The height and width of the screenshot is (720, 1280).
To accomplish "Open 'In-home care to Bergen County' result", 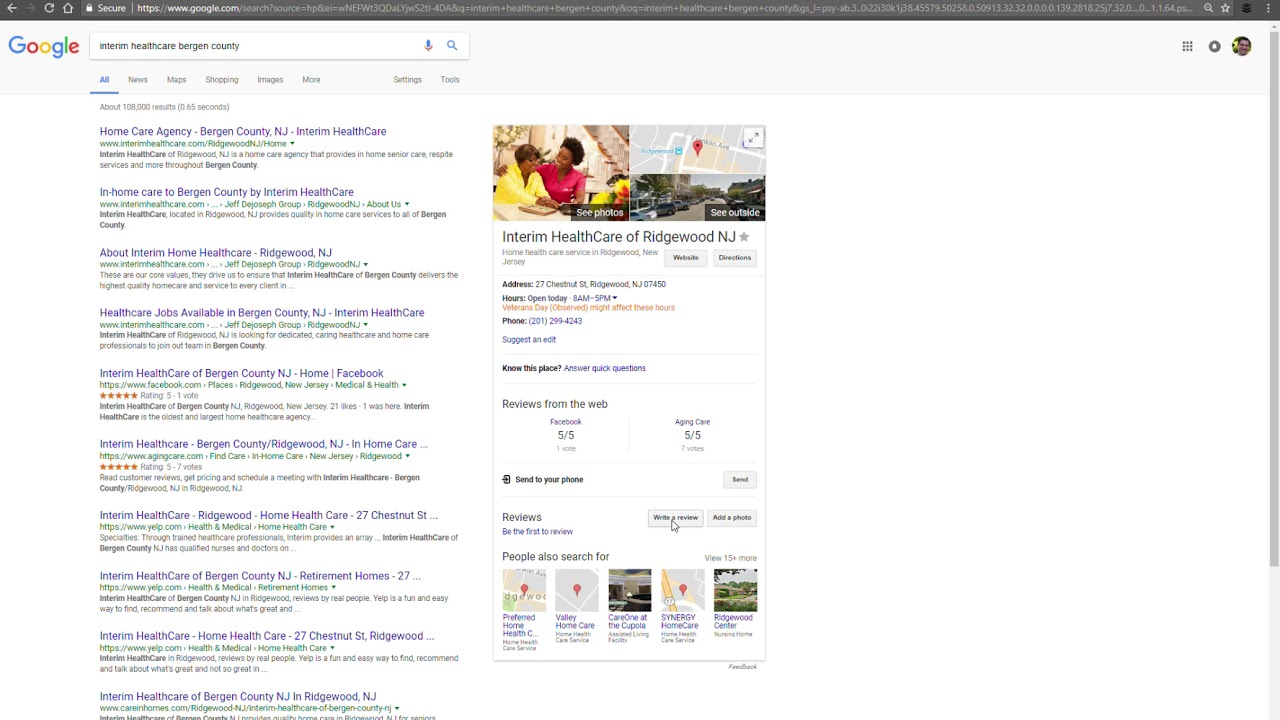I will pos(227,192).
